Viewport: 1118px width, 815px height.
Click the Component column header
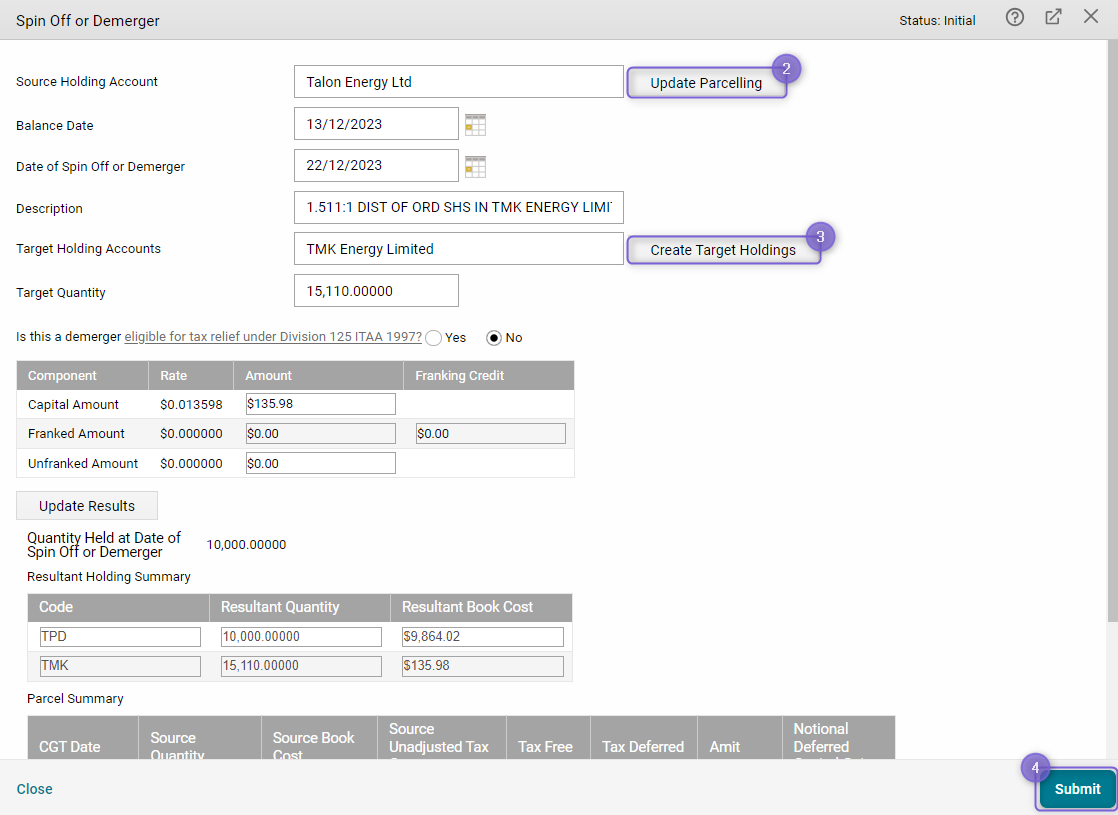[x=82, y=376]
